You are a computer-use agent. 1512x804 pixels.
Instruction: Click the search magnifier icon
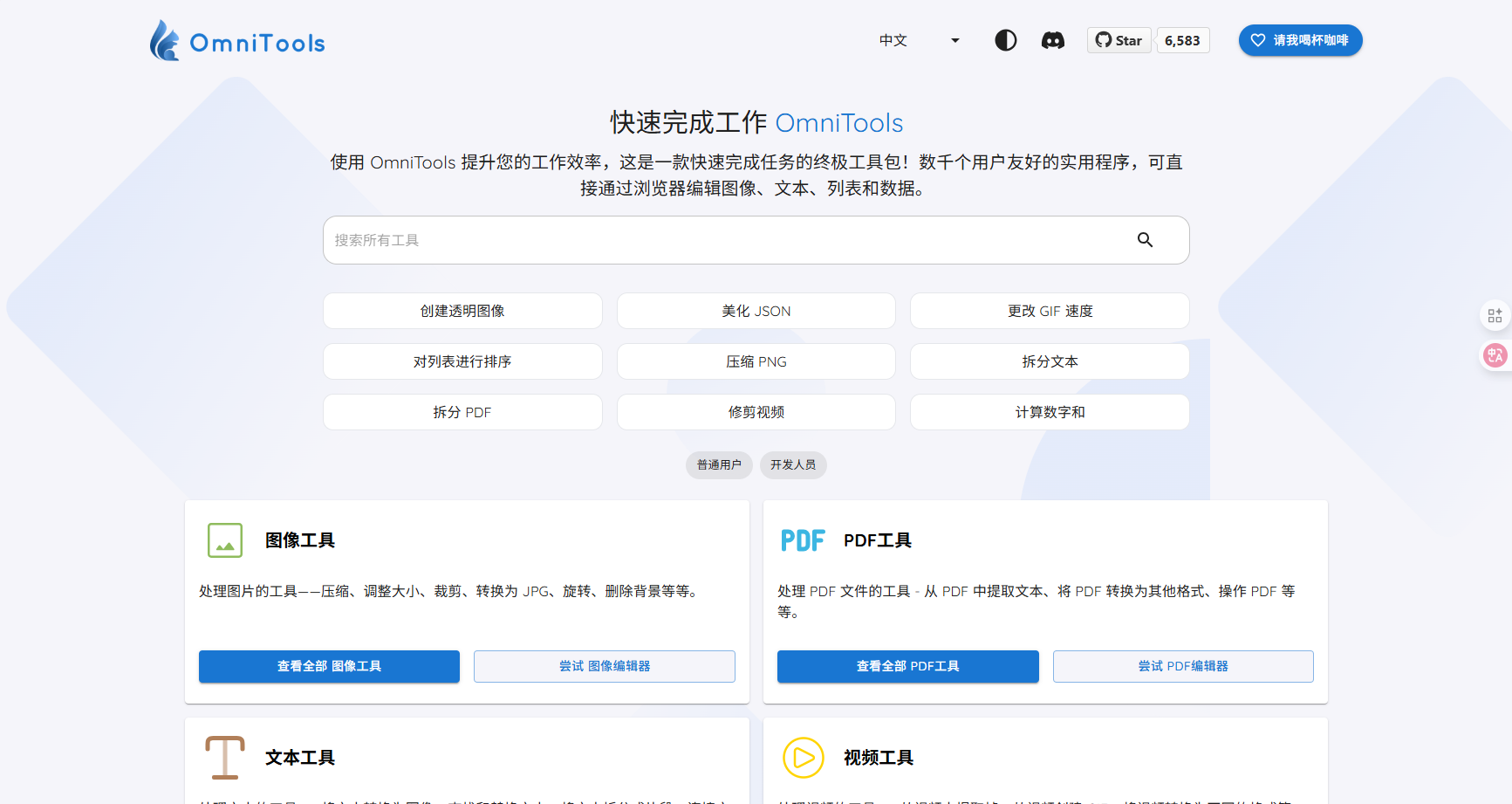click(1145, 240)
